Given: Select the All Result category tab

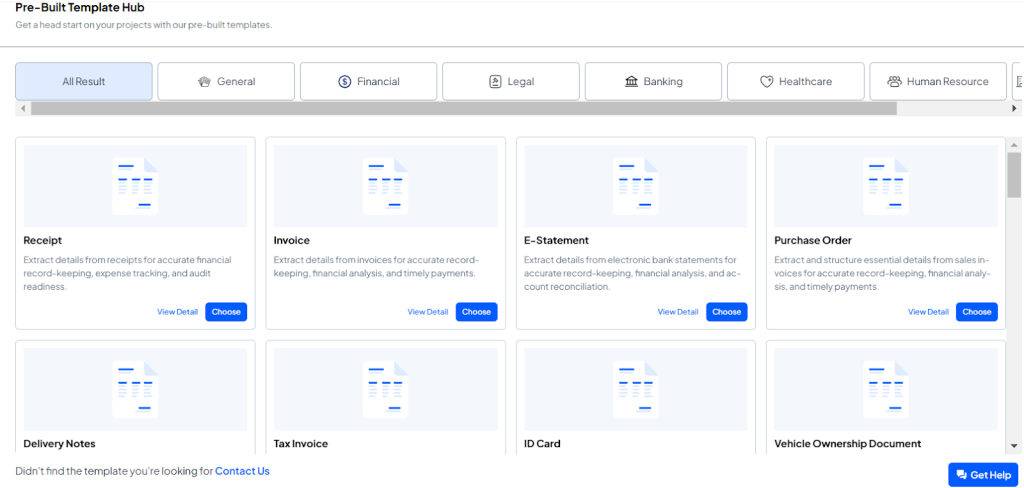Looking at the screenshot, I should (84, 82).
